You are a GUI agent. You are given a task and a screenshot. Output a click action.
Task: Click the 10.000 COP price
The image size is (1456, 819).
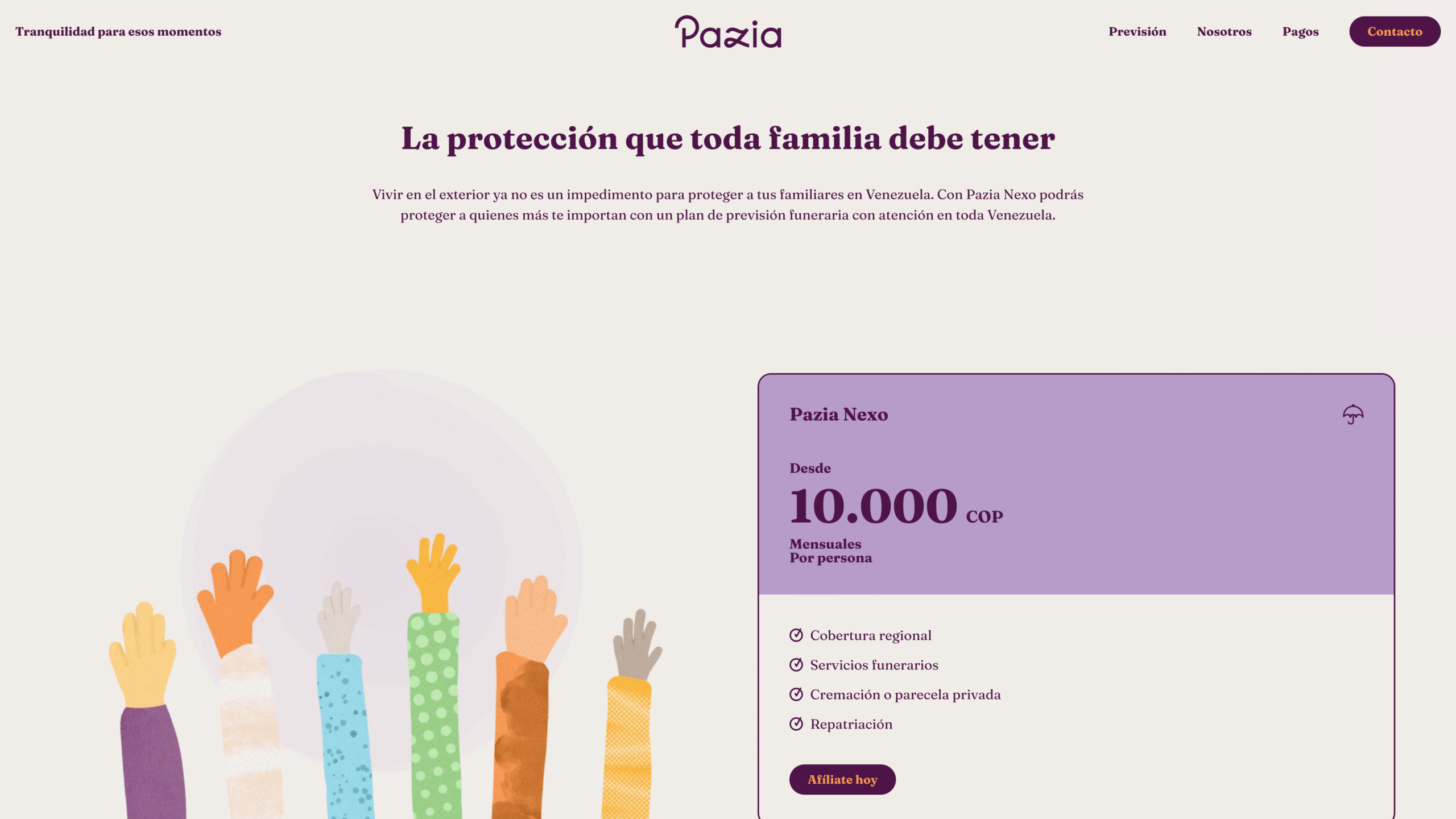click(x=896, y=506)
